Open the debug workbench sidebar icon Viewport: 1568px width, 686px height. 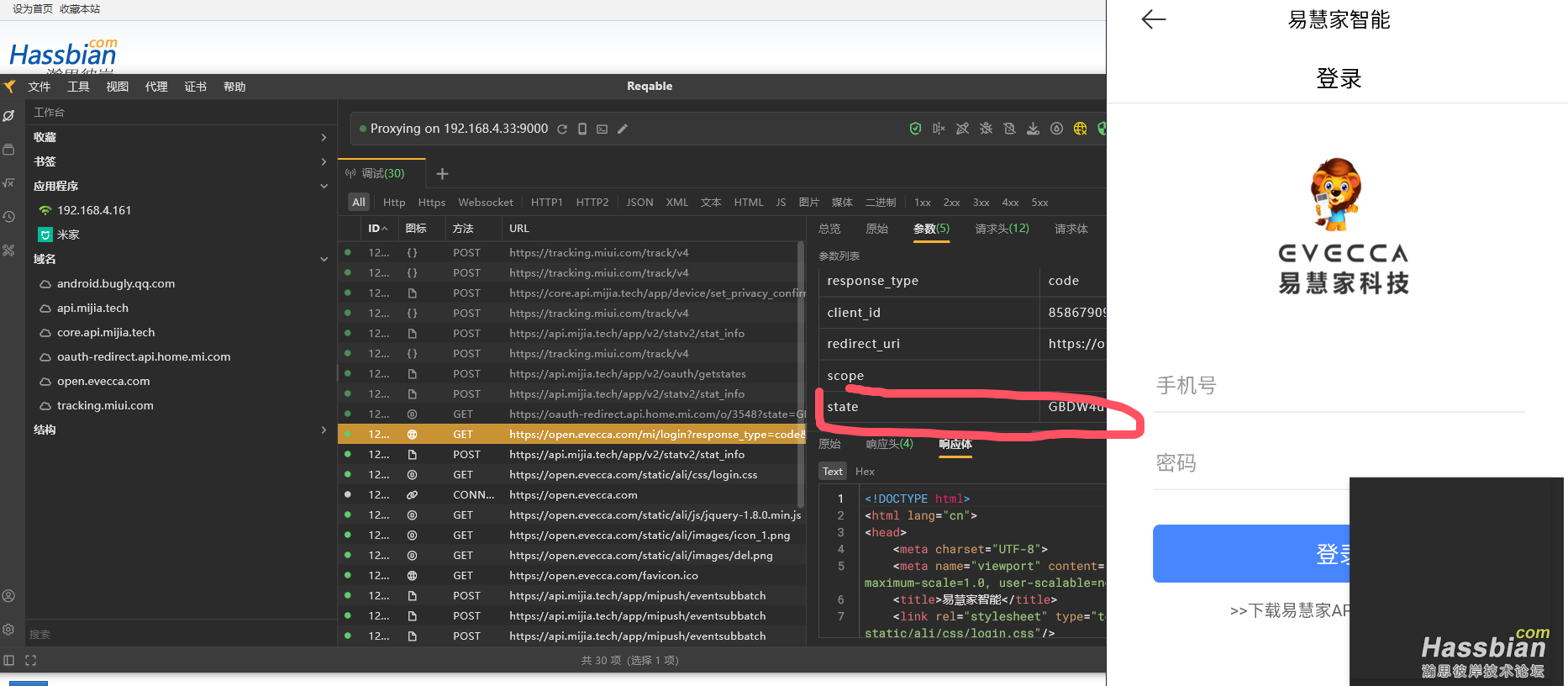pos(8,116)
